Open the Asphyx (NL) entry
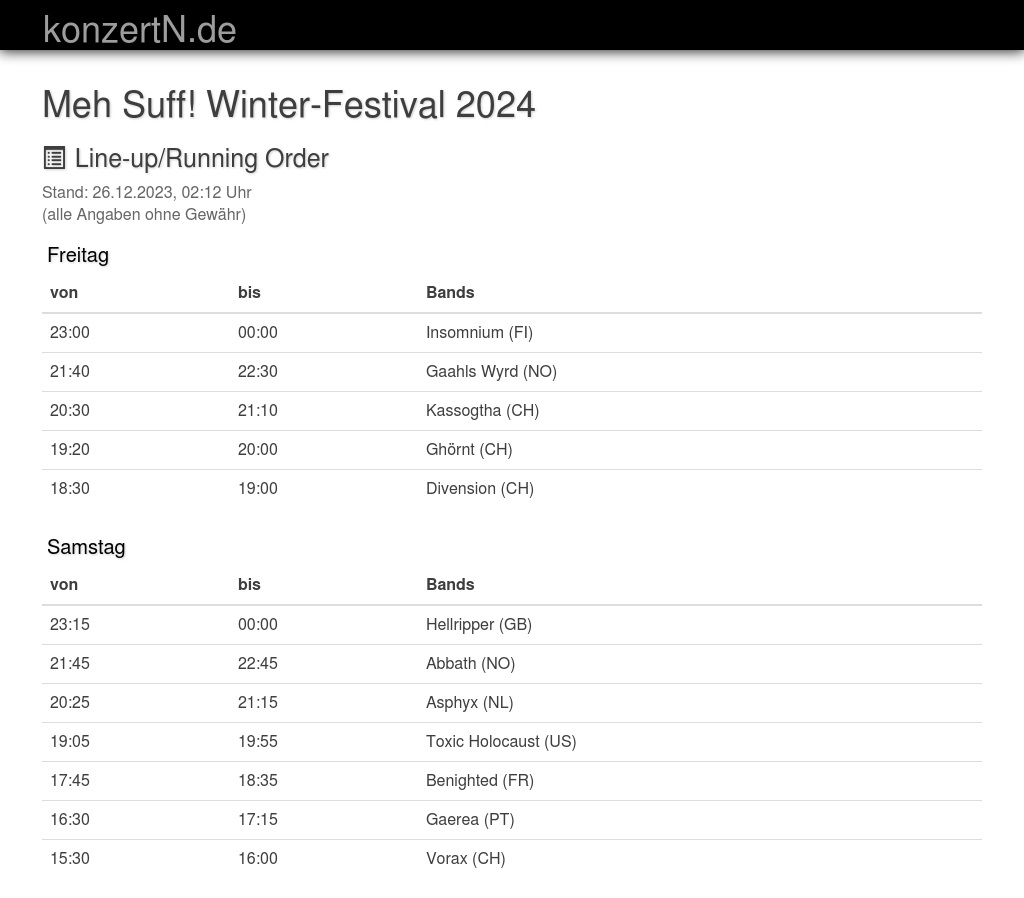 (469, 702)
